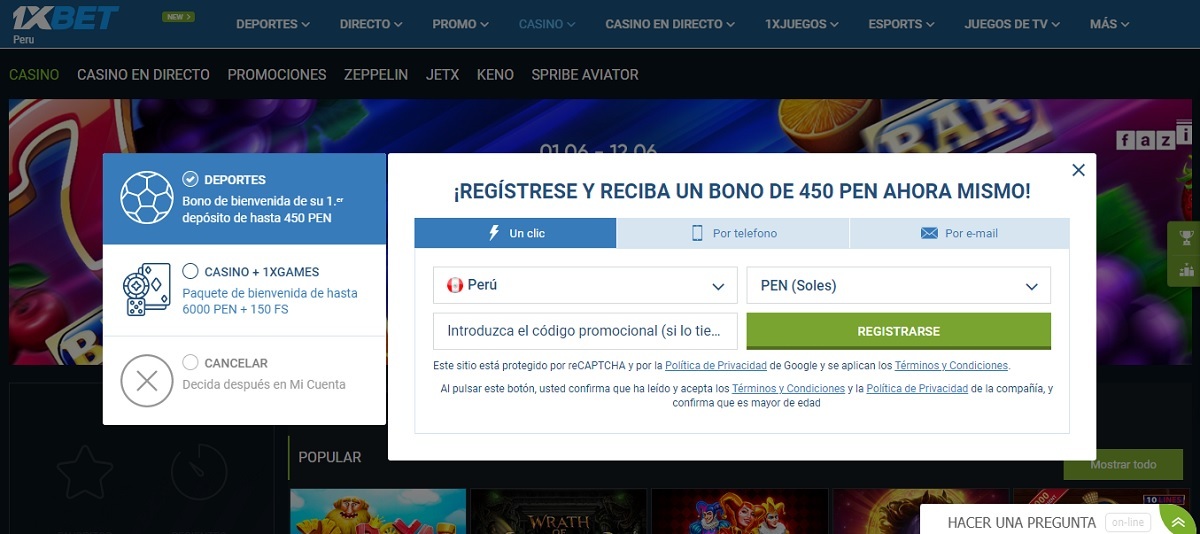Click the promo code input field
This screenshot has width=1200, height=534.
(x=585, y=331)
